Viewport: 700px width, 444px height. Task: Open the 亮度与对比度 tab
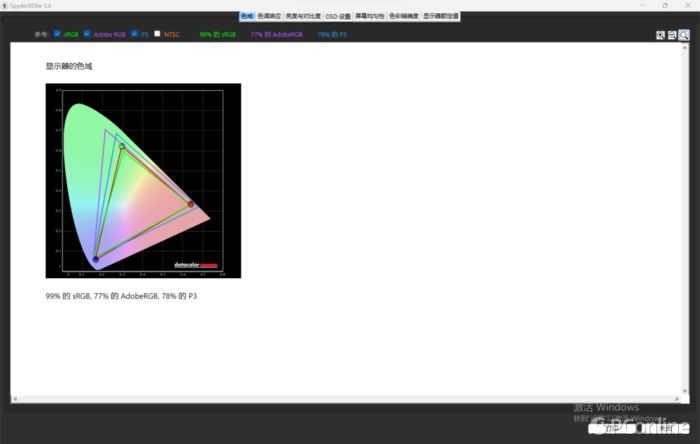[304, 17]
